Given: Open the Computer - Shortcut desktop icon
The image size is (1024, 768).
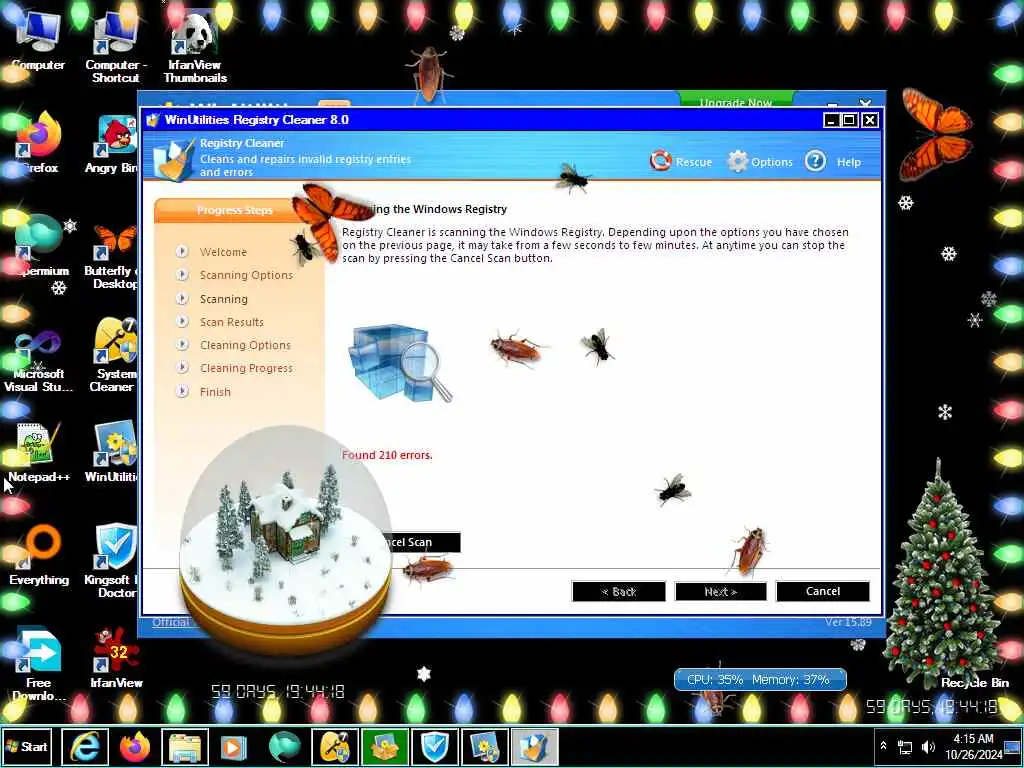Looking at the screenshot, I should (x=115, y=49).
